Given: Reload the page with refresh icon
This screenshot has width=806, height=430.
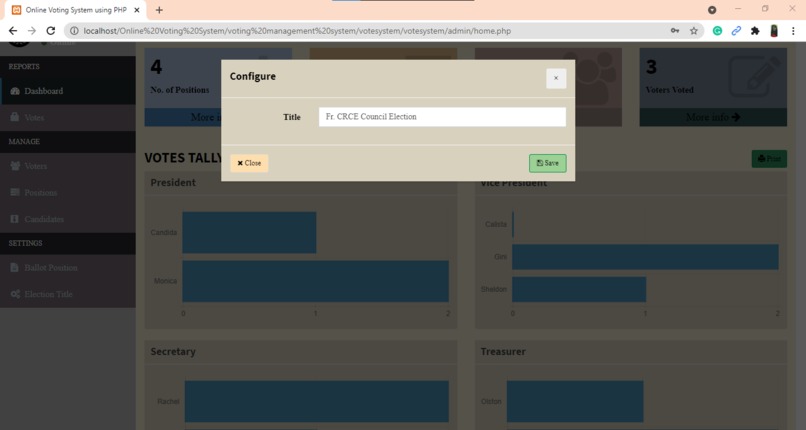Looking at the screenshot, I should 50,31.
